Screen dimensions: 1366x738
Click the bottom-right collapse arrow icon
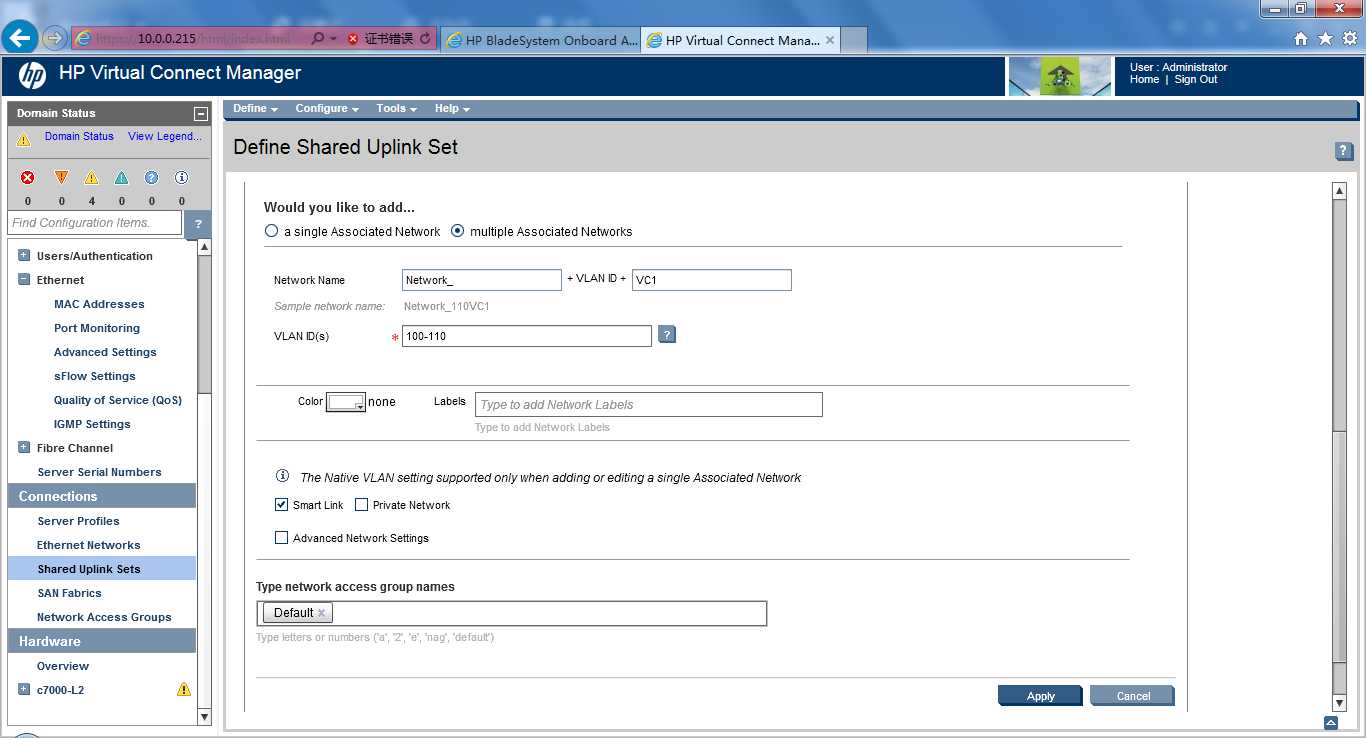1331,722
